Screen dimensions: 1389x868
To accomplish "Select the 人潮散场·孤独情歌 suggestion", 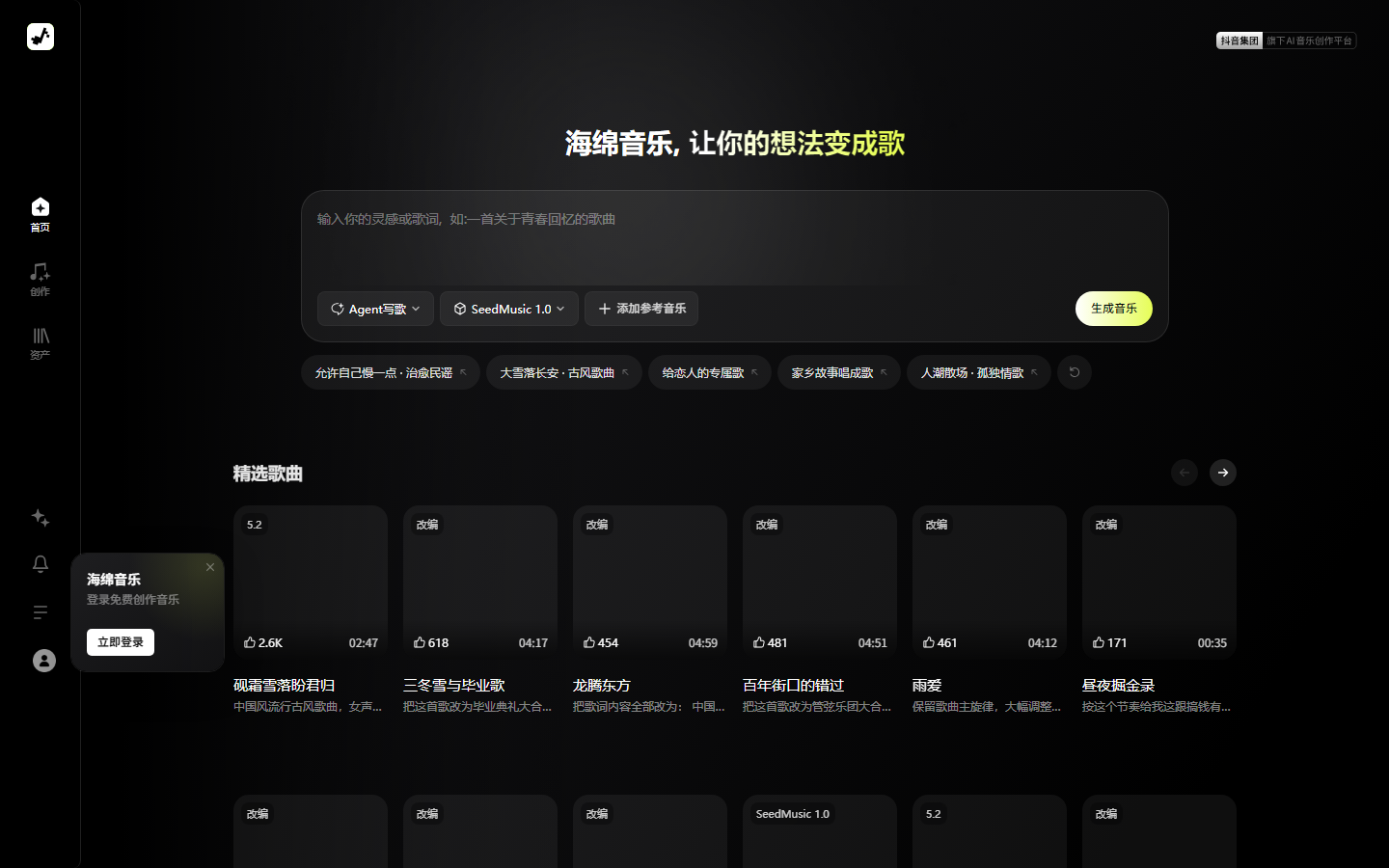I will 979,372.
